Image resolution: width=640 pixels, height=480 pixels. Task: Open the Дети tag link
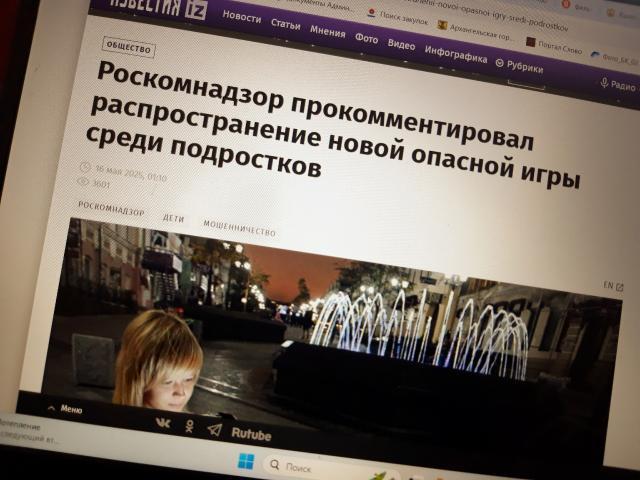coord(173,218)
